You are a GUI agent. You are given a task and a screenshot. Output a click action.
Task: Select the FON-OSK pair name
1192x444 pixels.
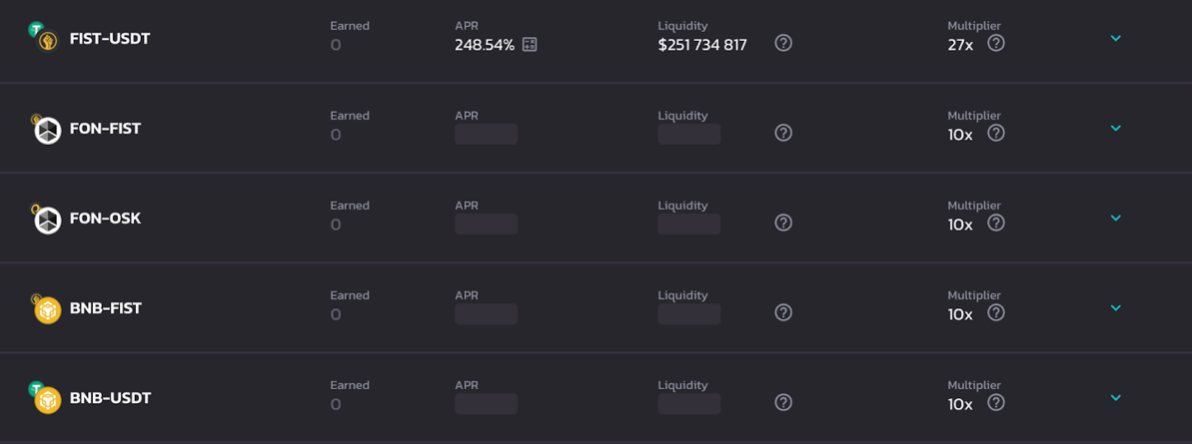coord(105,218)
